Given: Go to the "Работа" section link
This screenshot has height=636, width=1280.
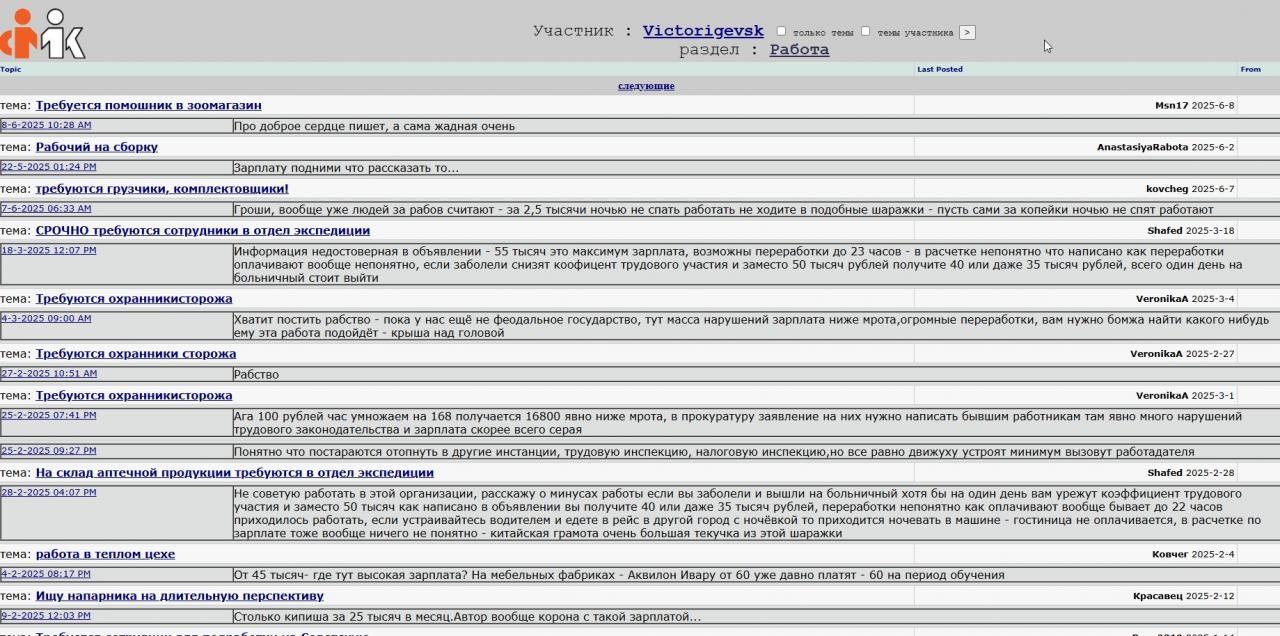Looking at the screenshot, I should pos(799,49).
